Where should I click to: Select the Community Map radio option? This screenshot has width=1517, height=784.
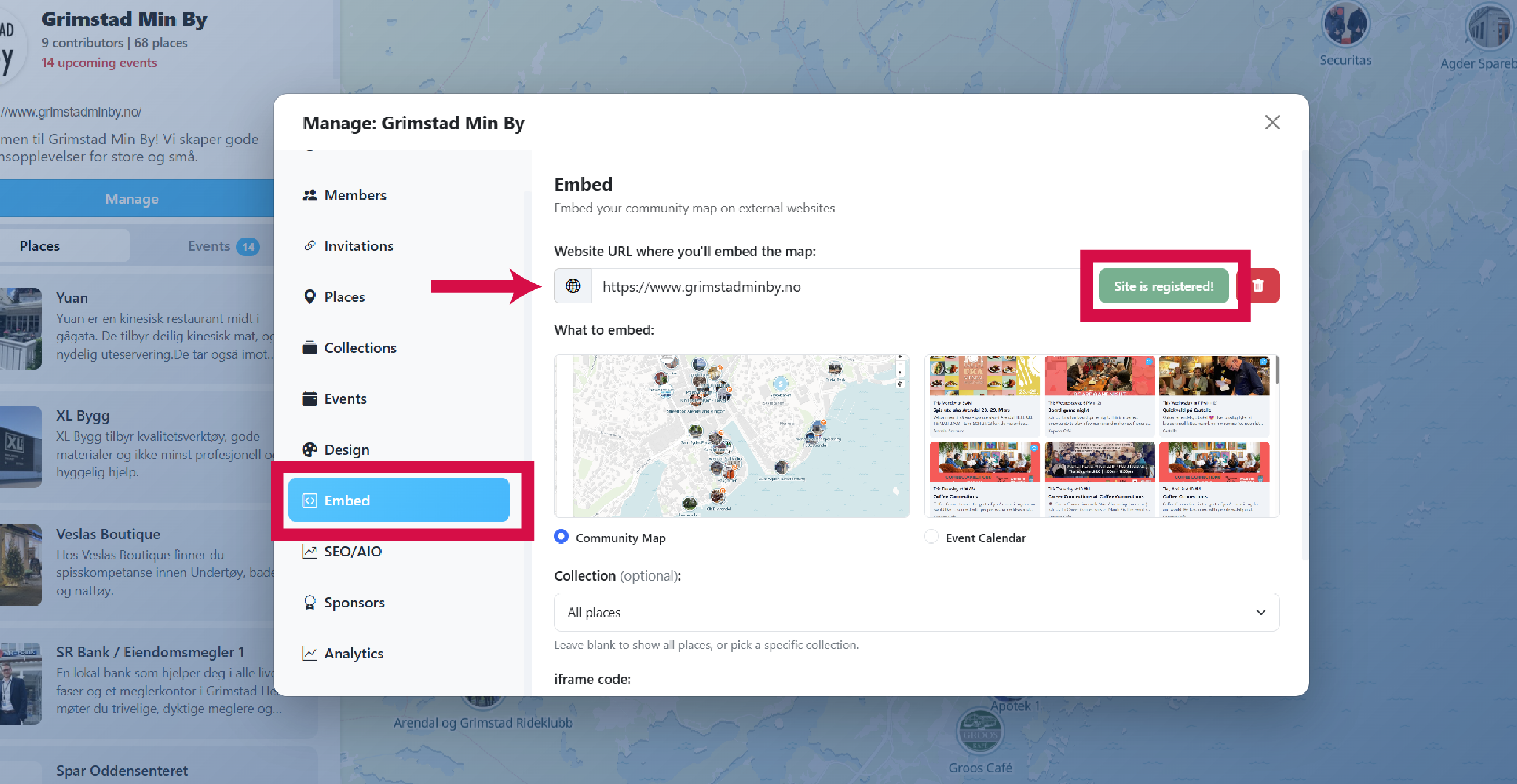tap(561, 537)
